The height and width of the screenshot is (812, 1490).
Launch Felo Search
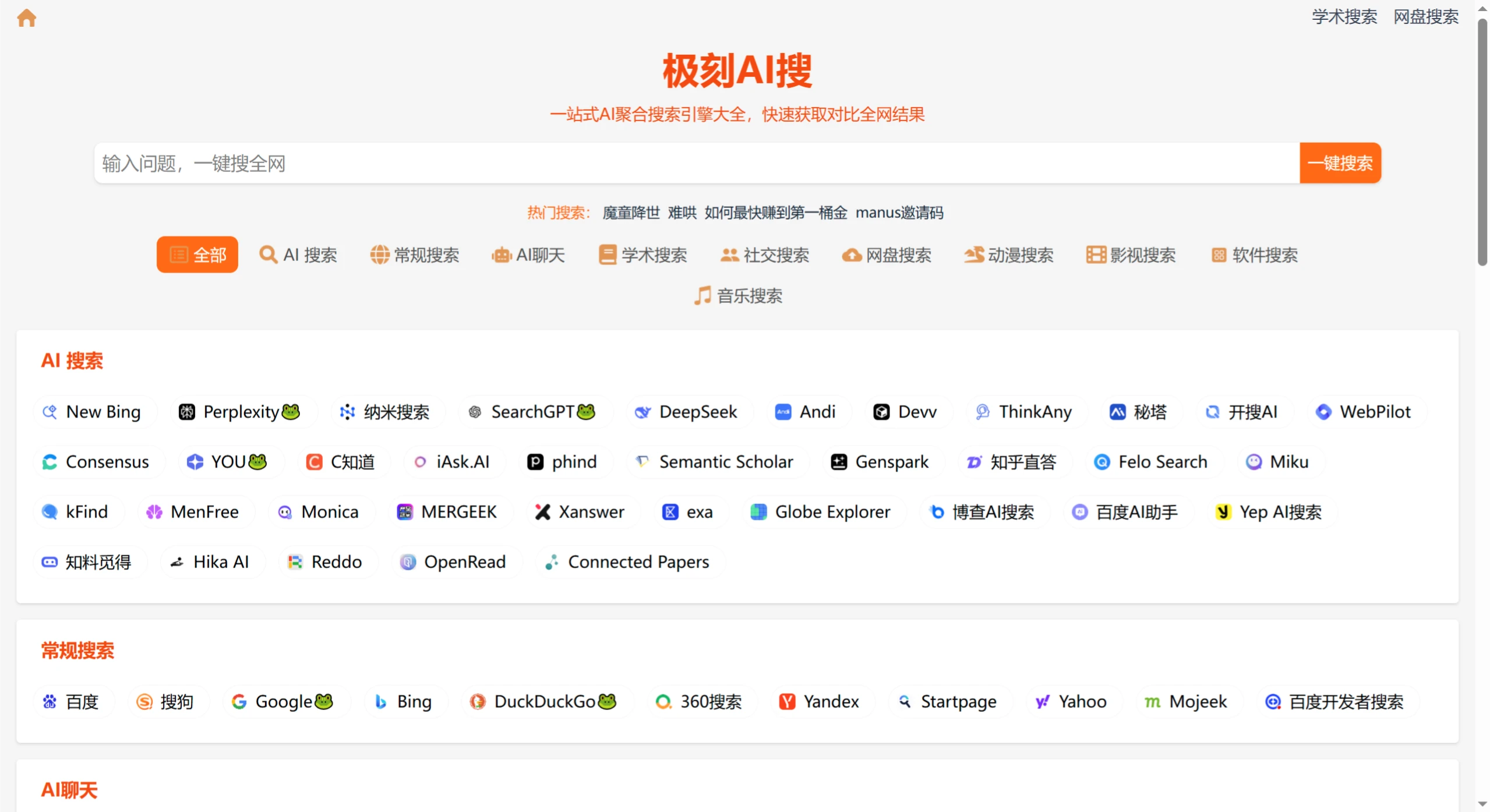(x=1152, y=461)
